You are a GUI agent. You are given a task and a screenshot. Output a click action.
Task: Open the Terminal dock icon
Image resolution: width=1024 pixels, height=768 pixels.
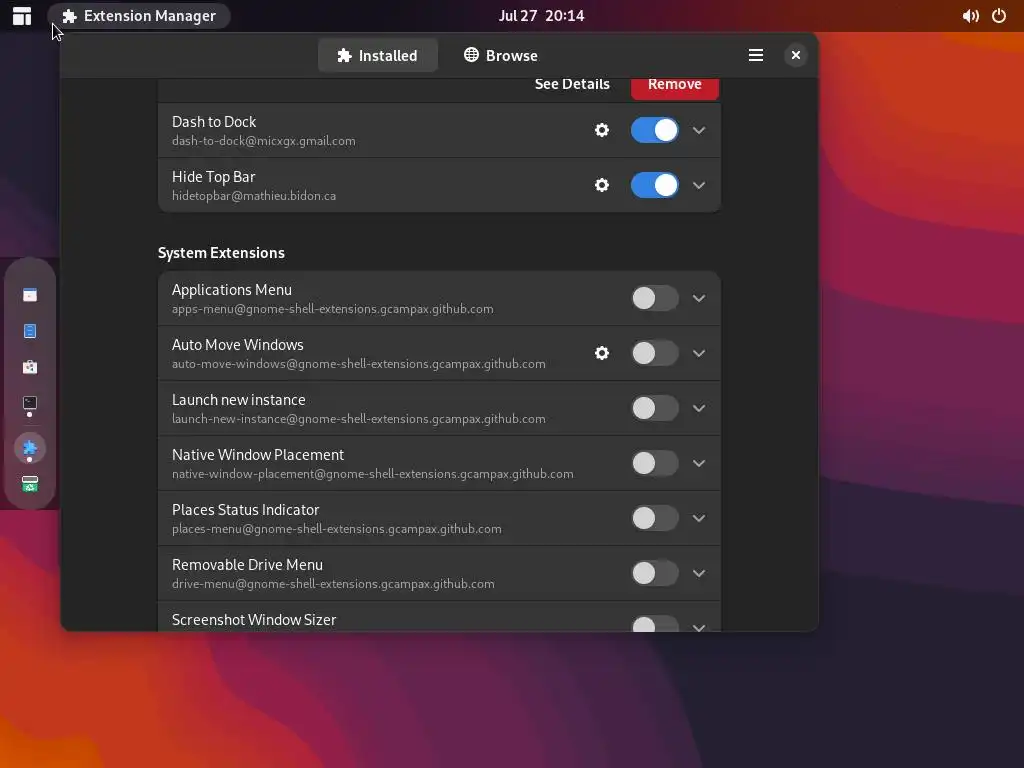pyautogui.click(x=30, y=403)
